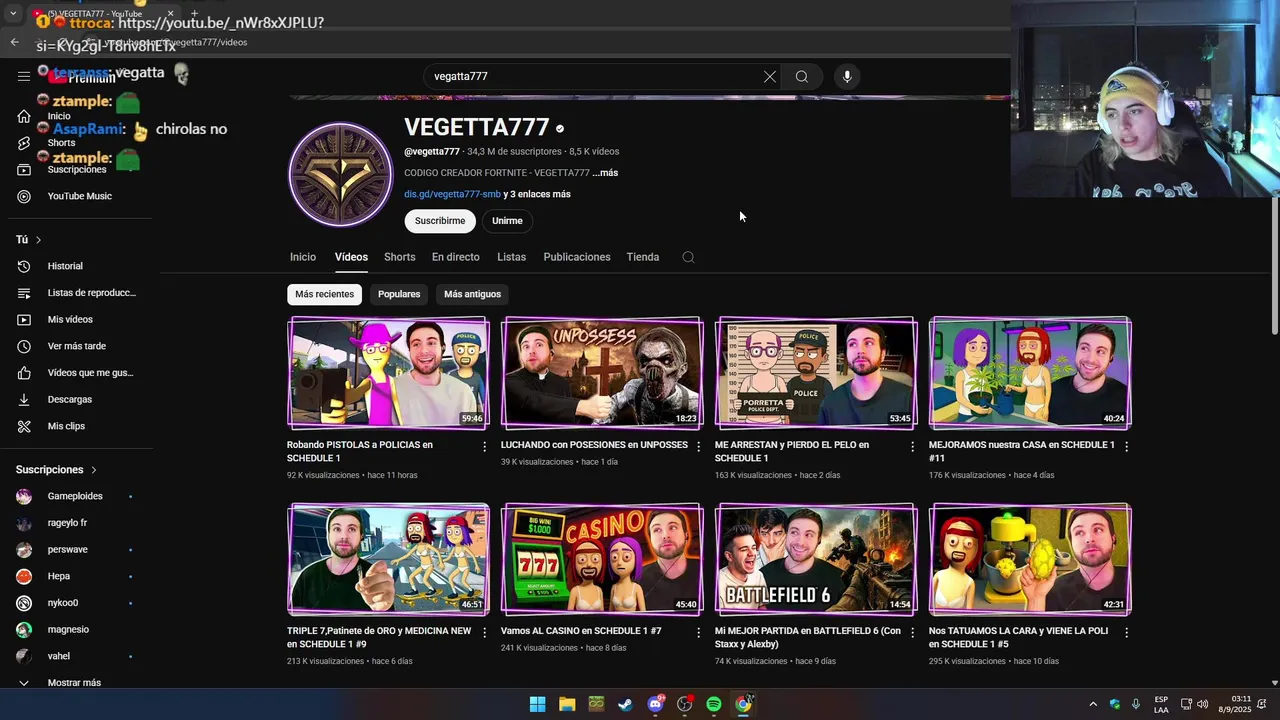Open File Explorer from taskbar
The image size is (1280, 720).
pyautogui.click(x=567, y=704)
